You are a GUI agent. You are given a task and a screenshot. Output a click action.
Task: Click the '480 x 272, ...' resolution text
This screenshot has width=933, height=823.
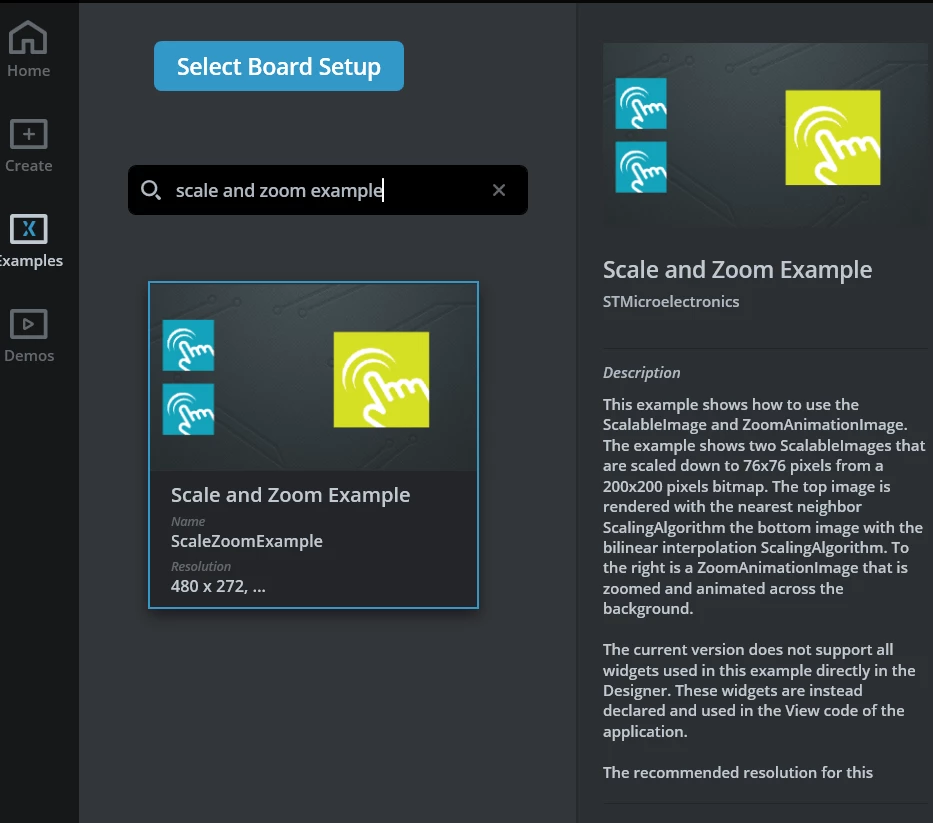[x=218, y=586]
